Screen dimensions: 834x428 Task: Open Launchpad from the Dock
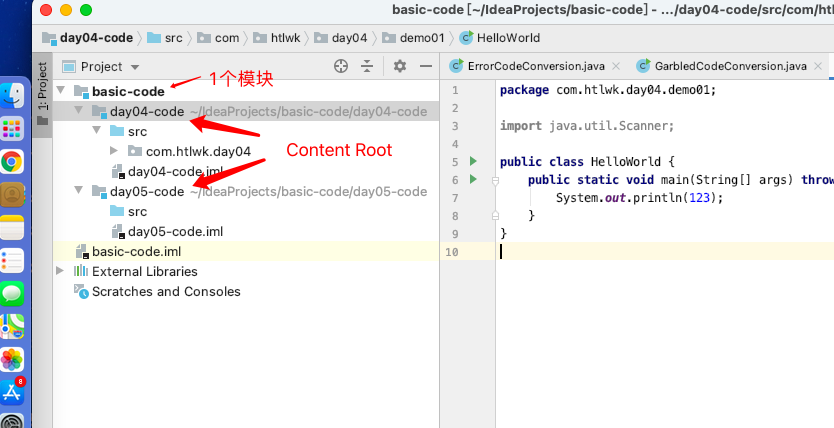click(12, 129)
